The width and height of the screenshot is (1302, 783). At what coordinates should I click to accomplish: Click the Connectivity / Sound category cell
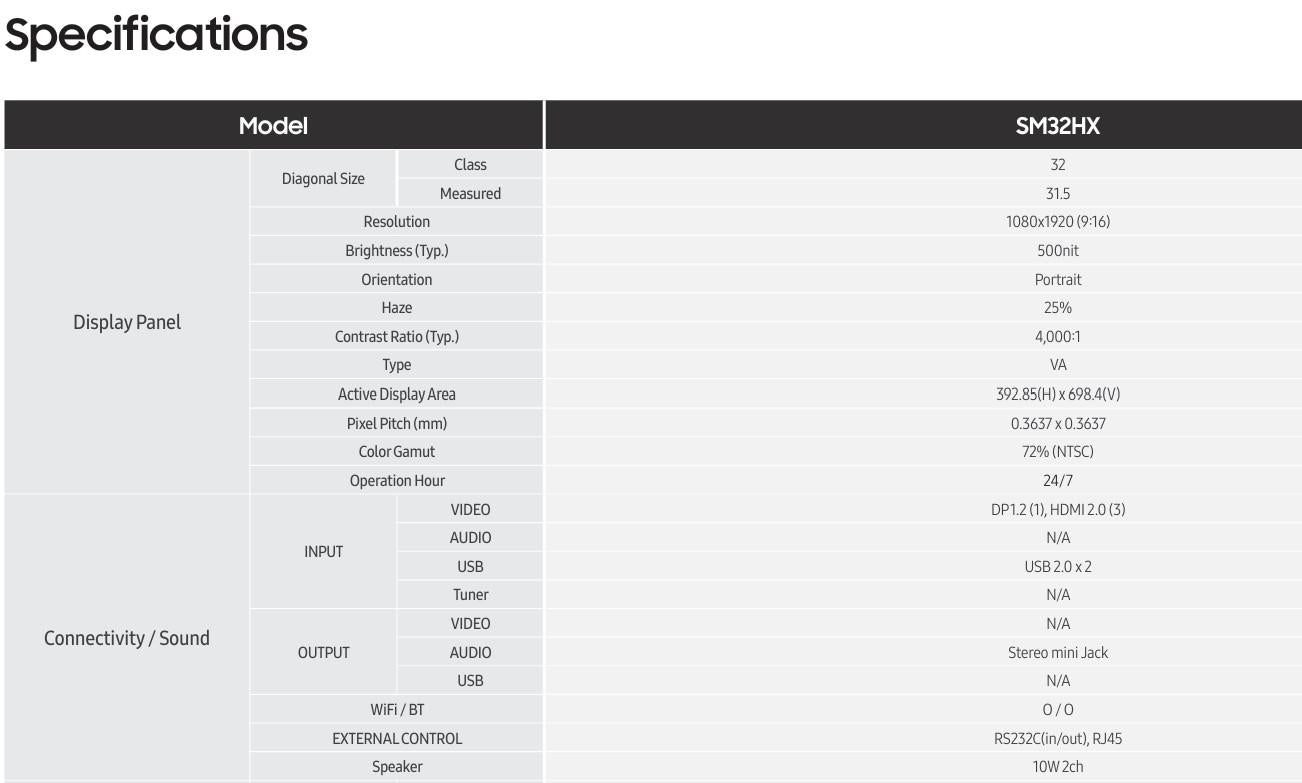click(x=127, y=638)
